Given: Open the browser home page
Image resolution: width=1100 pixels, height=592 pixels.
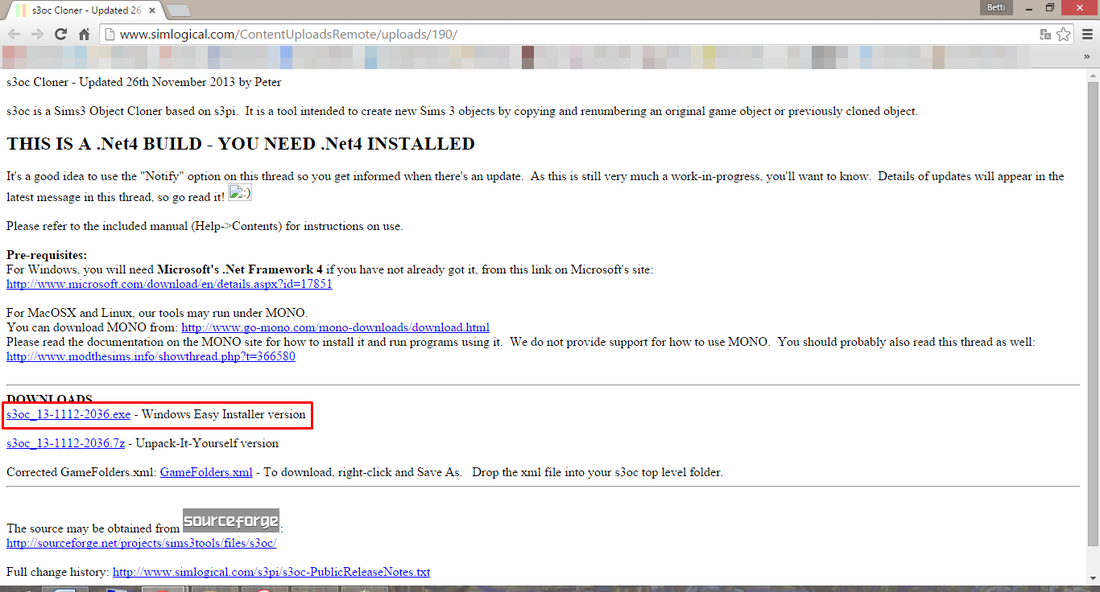Looking at the screenshot, I should 84,34.
